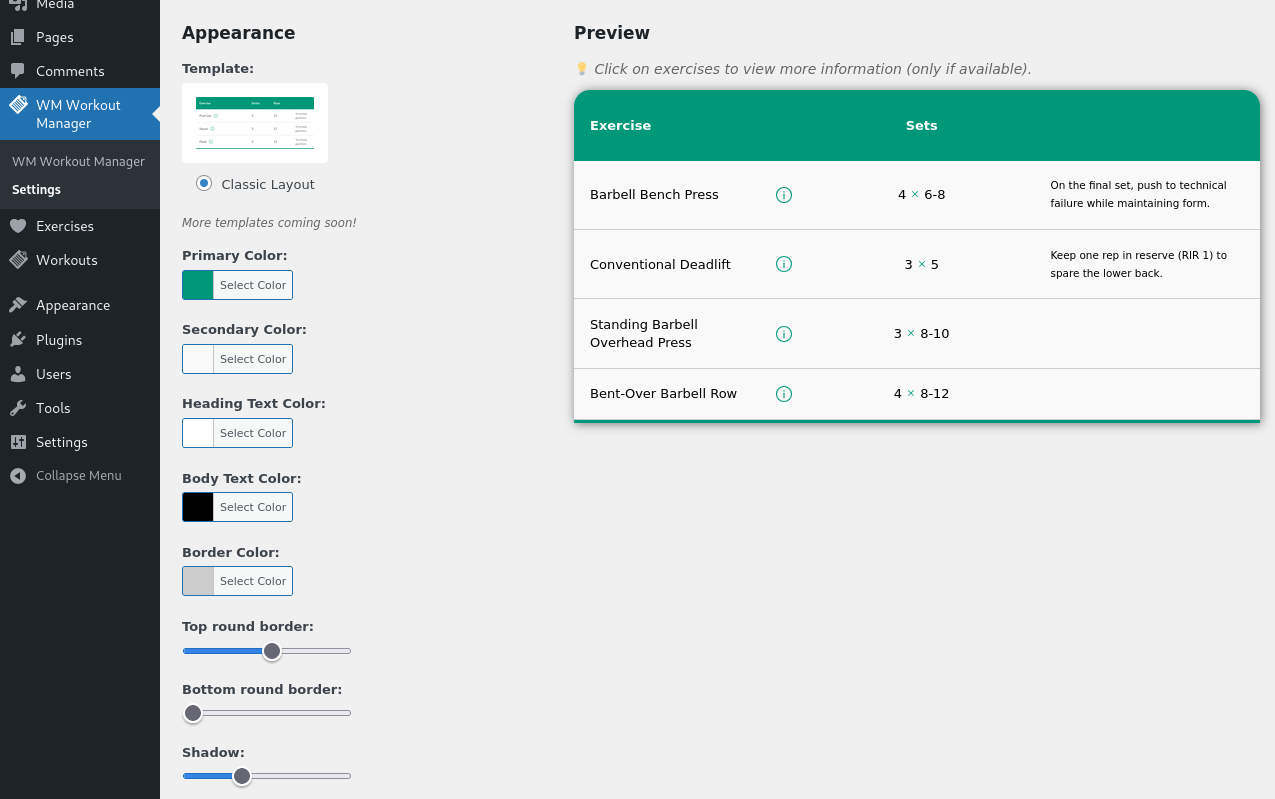Screen dimensions: 1275x799
Task: Click the Plugins icon in sidebar
Action: click(x=18, y=340)
